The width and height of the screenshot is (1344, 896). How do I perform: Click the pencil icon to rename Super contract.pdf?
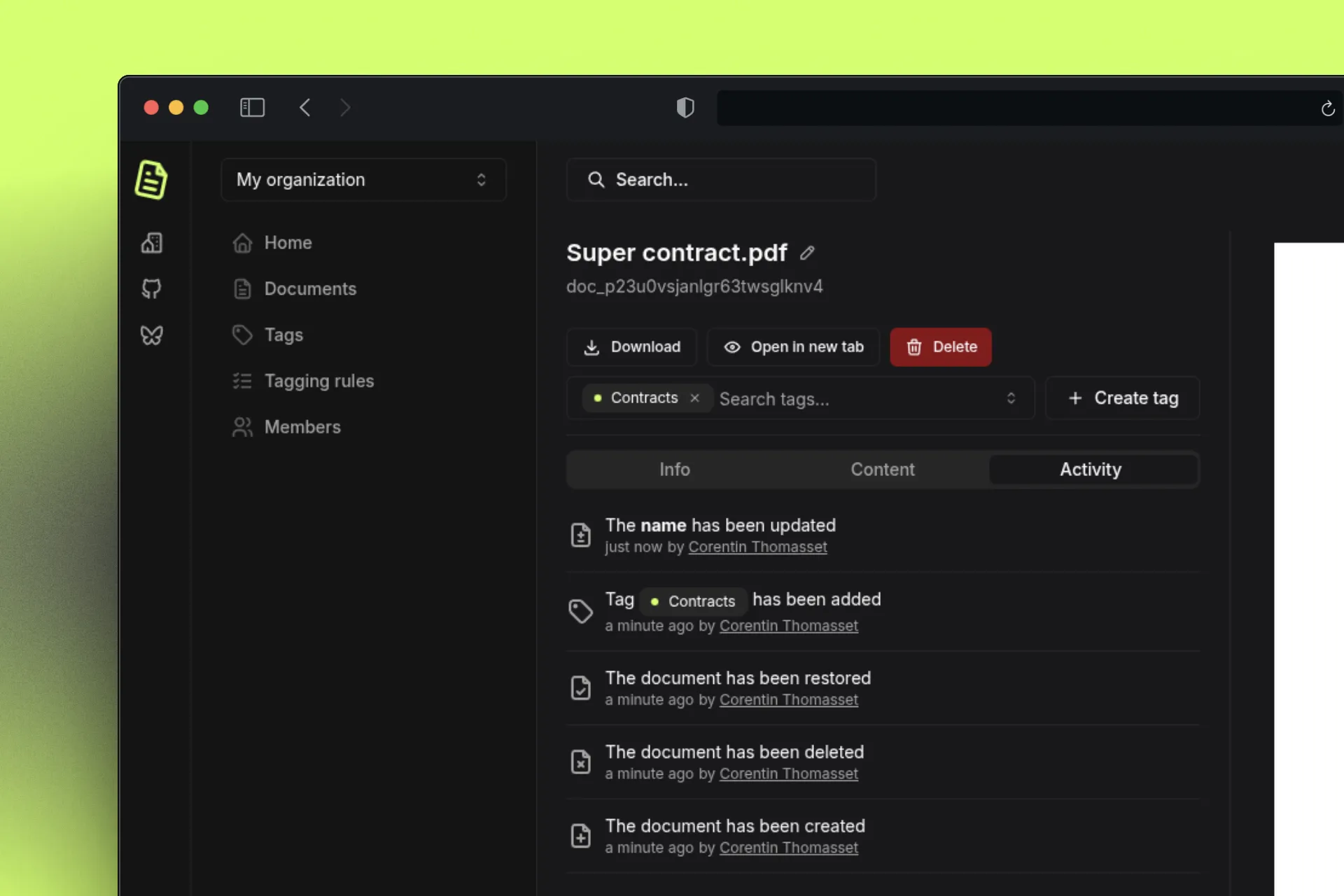807,253
